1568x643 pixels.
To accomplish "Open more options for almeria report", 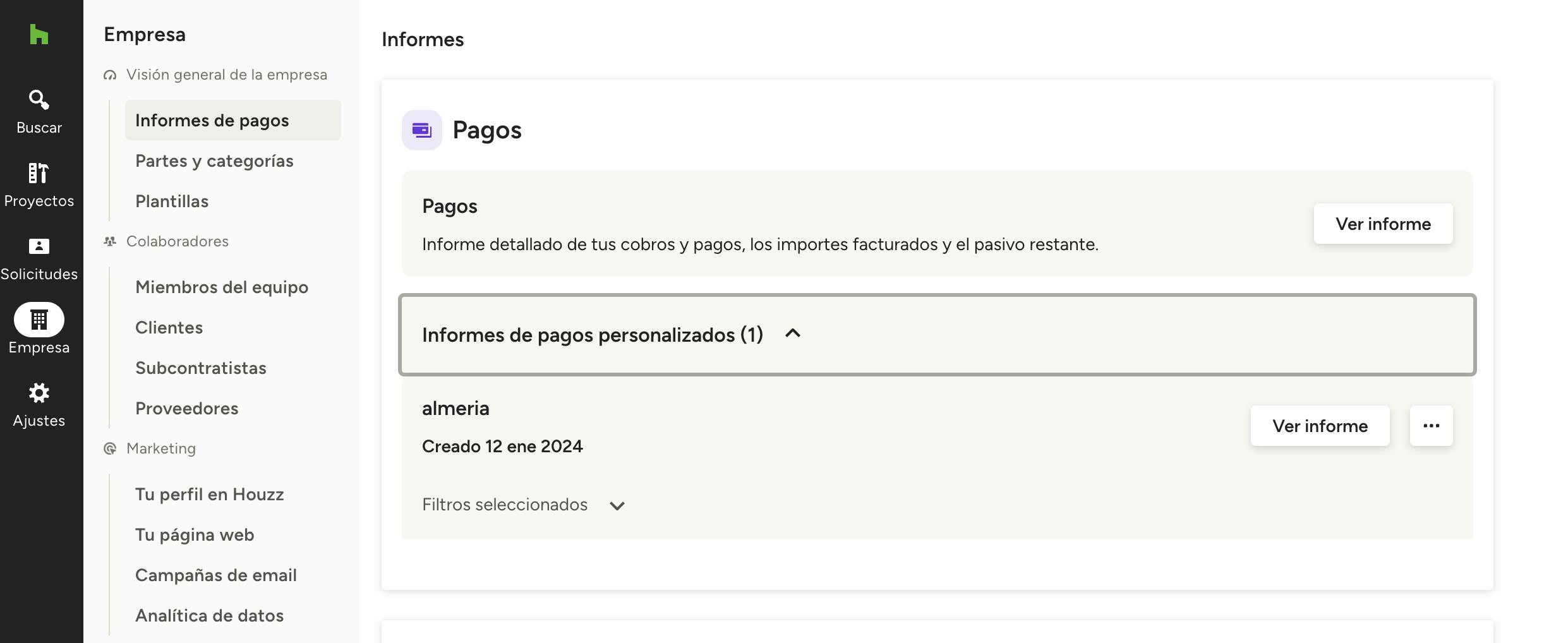I will (x=1431, y=426).
